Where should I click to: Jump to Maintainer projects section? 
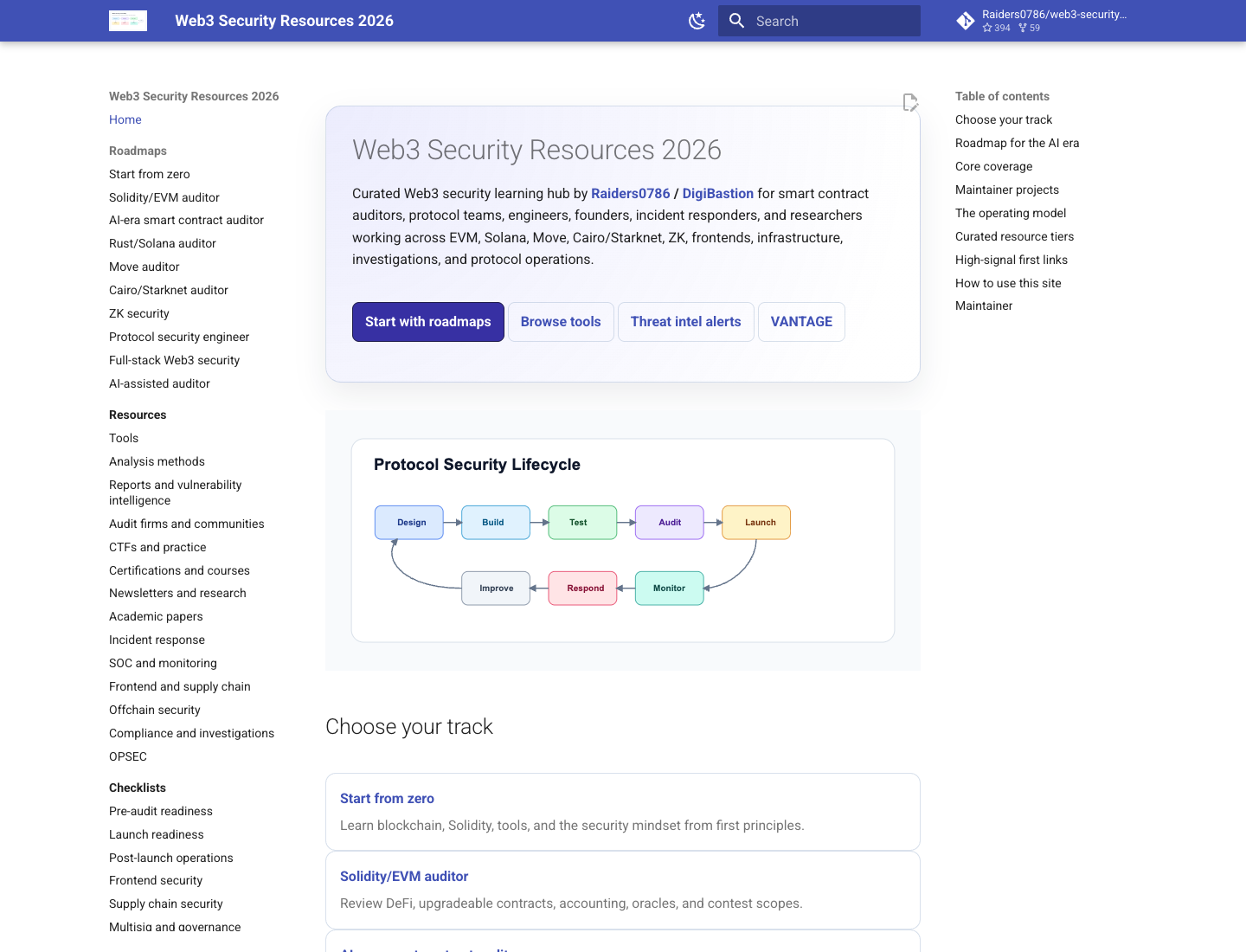(1007, 190)
